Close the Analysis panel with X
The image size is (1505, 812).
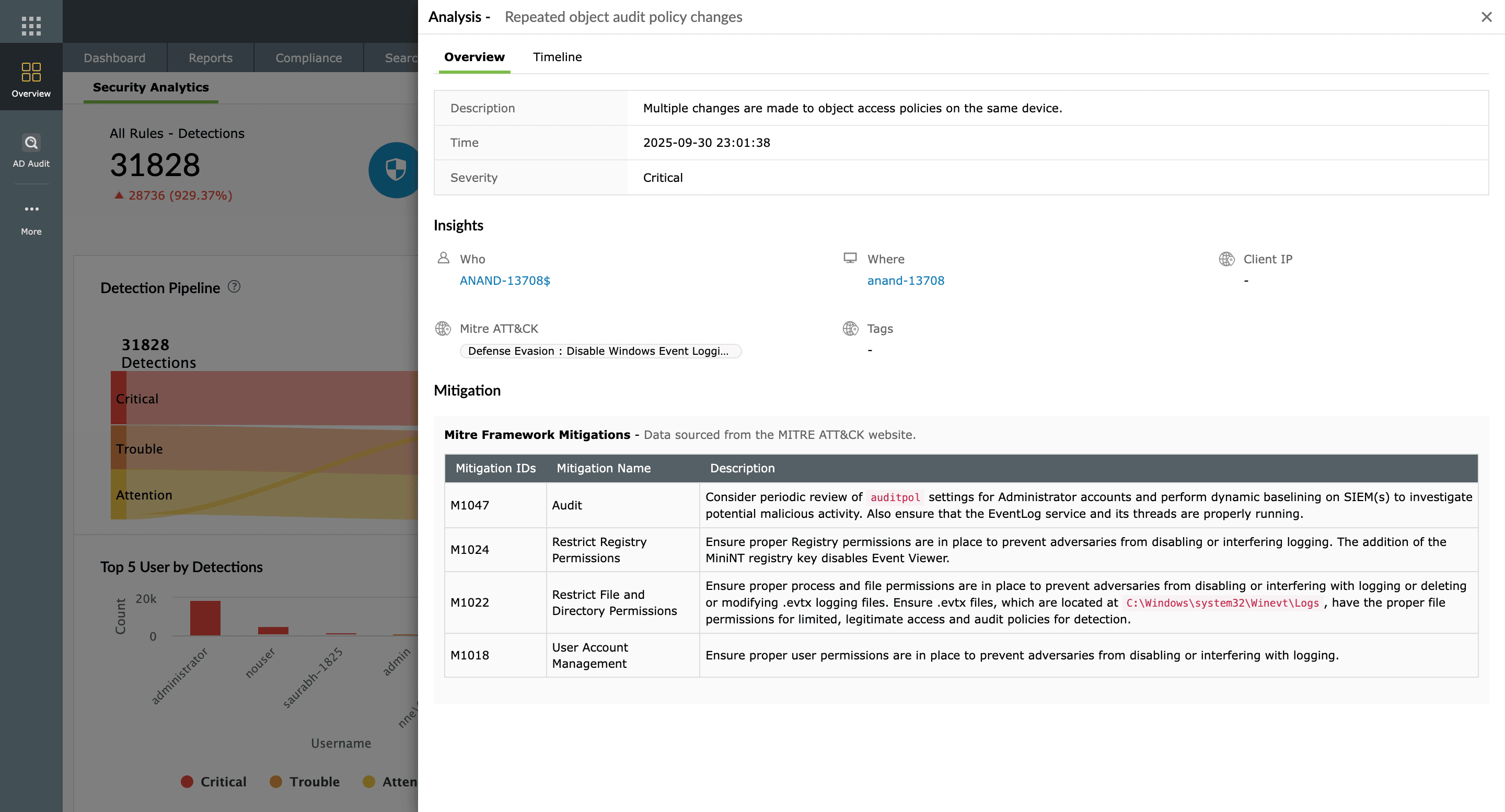tap(1486, 17)
